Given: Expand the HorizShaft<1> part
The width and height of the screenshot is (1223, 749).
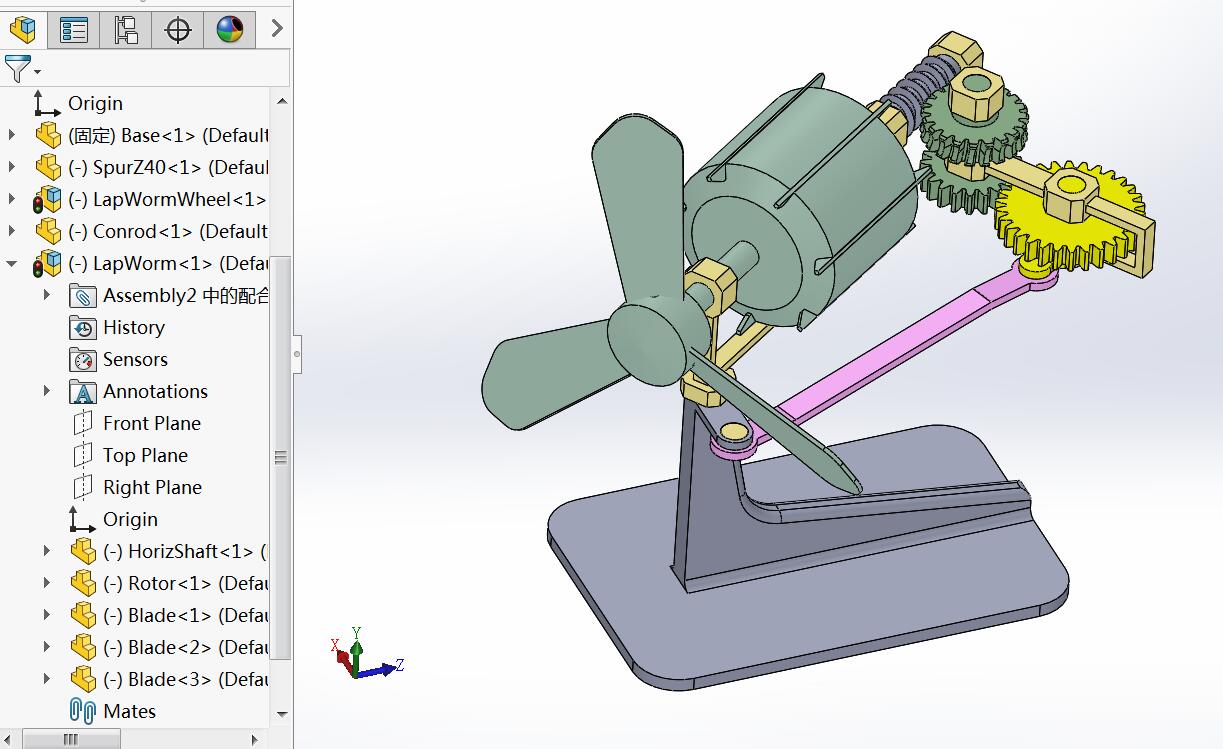Looking at the screenshot, I should point(47,551).
